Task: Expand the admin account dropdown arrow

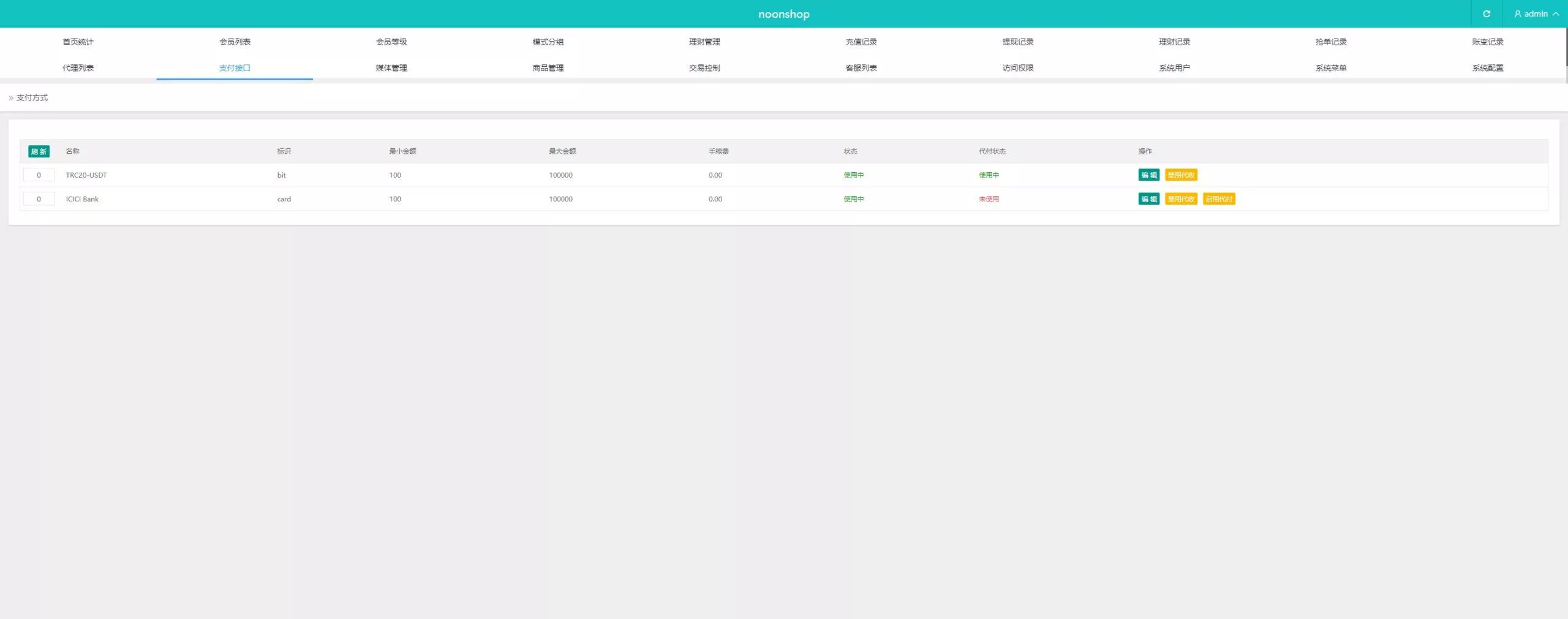Action: tap(1556, 13)
